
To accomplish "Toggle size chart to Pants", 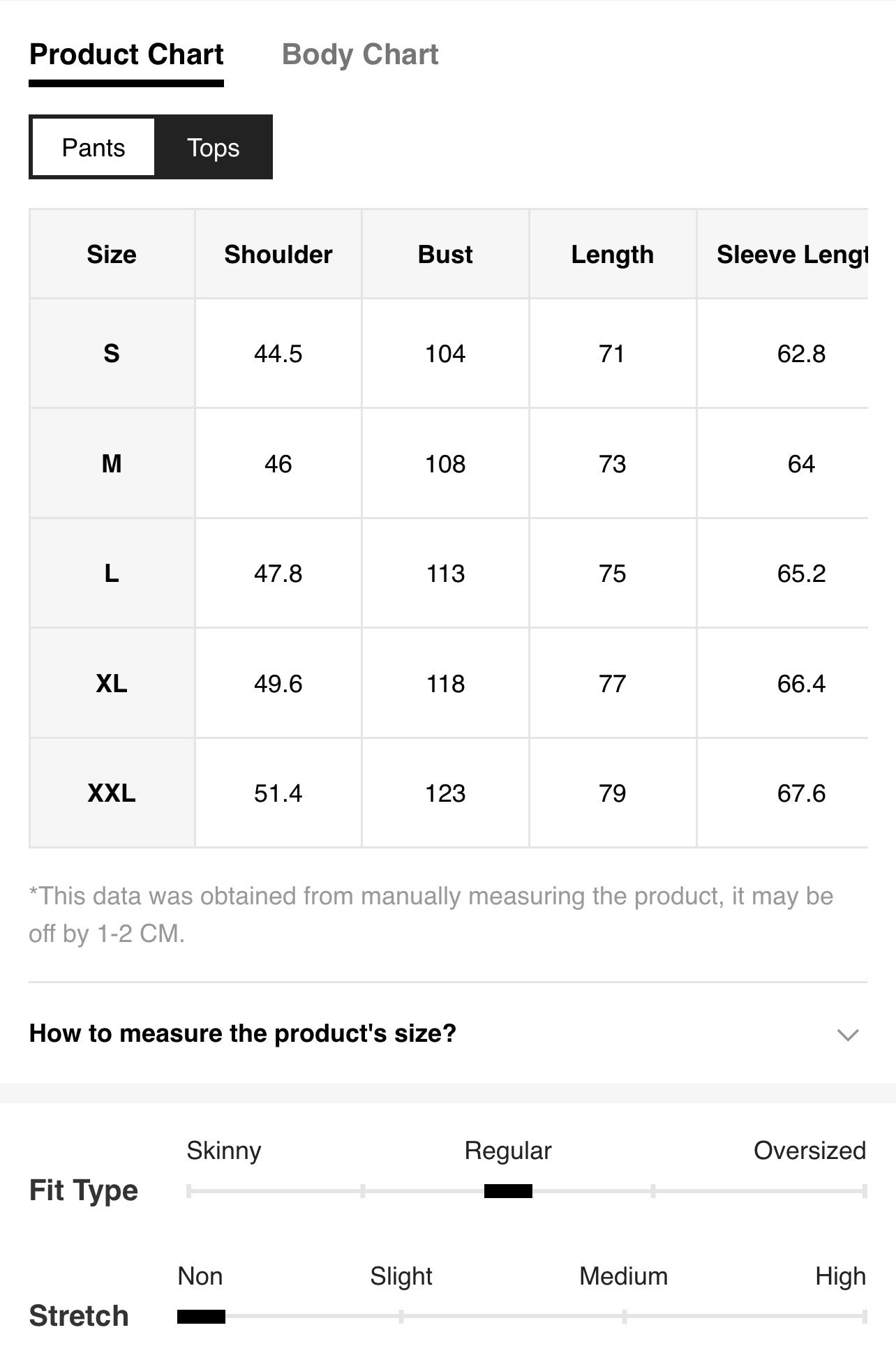I will click(x=94, y=147).
